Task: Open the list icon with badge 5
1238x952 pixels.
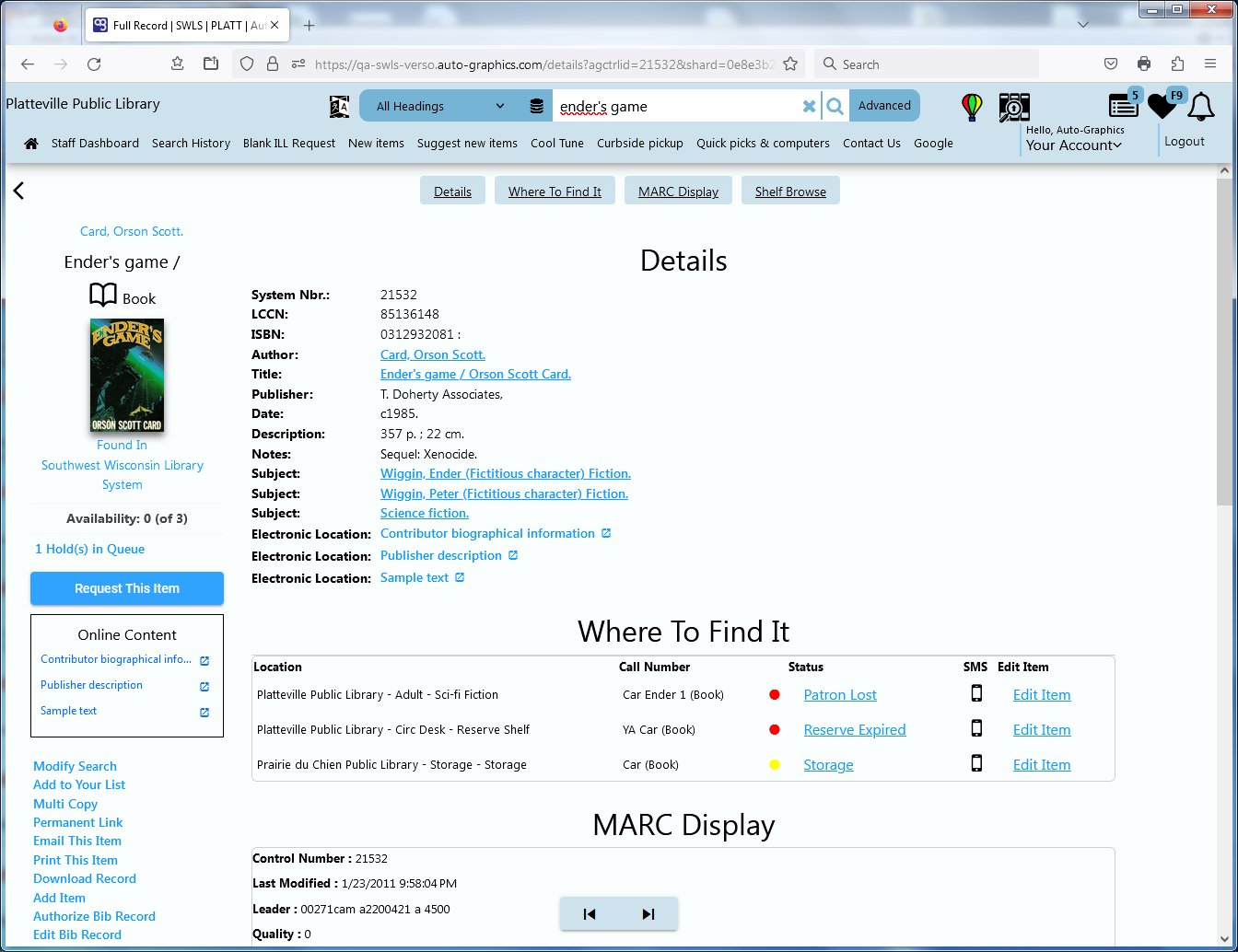Action: [1125, 105]
